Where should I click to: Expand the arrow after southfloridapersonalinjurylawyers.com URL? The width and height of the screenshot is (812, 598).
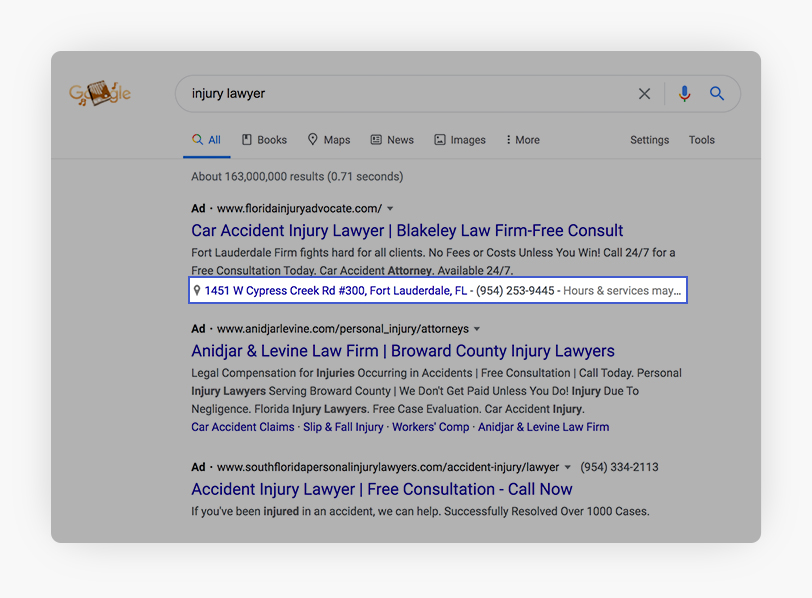(x=568, y=467)
